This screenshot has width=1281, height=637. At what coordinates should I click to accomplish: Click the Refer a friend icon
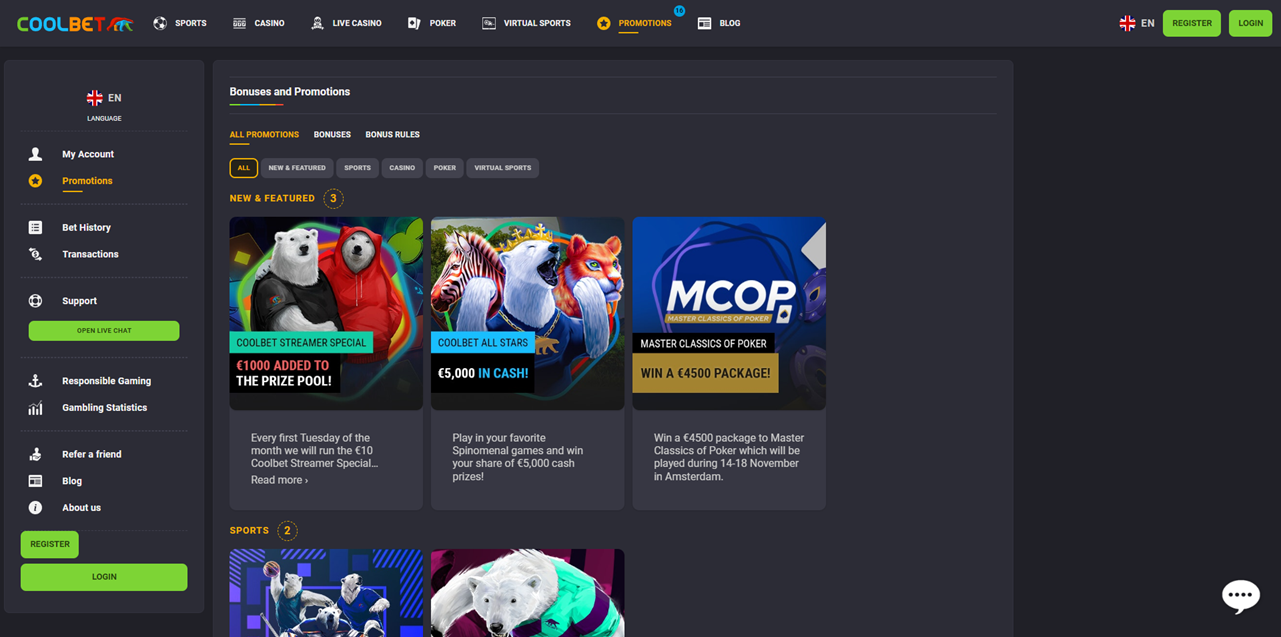(35, 454)
